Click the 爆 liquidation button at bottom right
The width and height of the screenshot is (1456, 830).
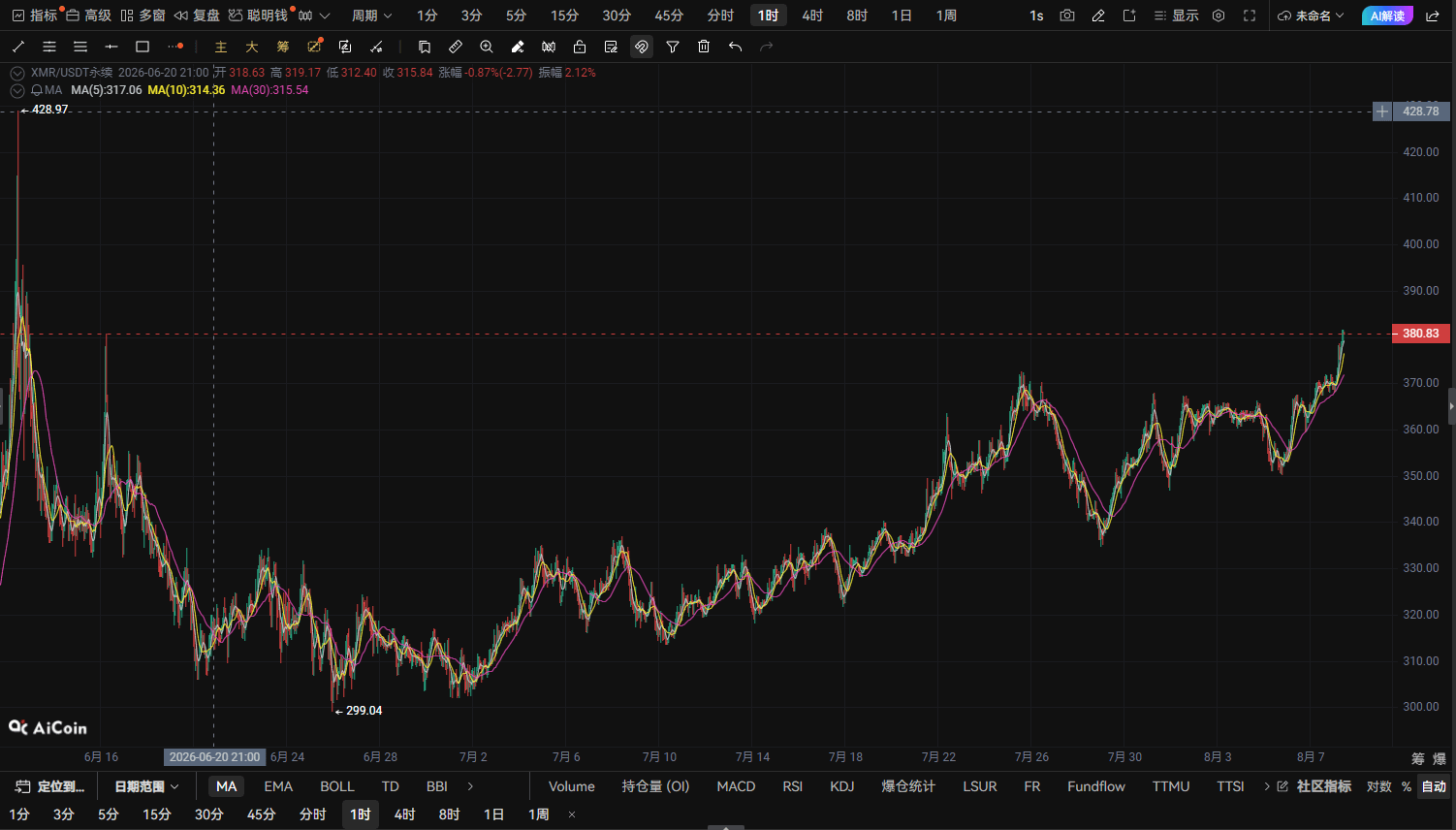[x=1440, y=758]
